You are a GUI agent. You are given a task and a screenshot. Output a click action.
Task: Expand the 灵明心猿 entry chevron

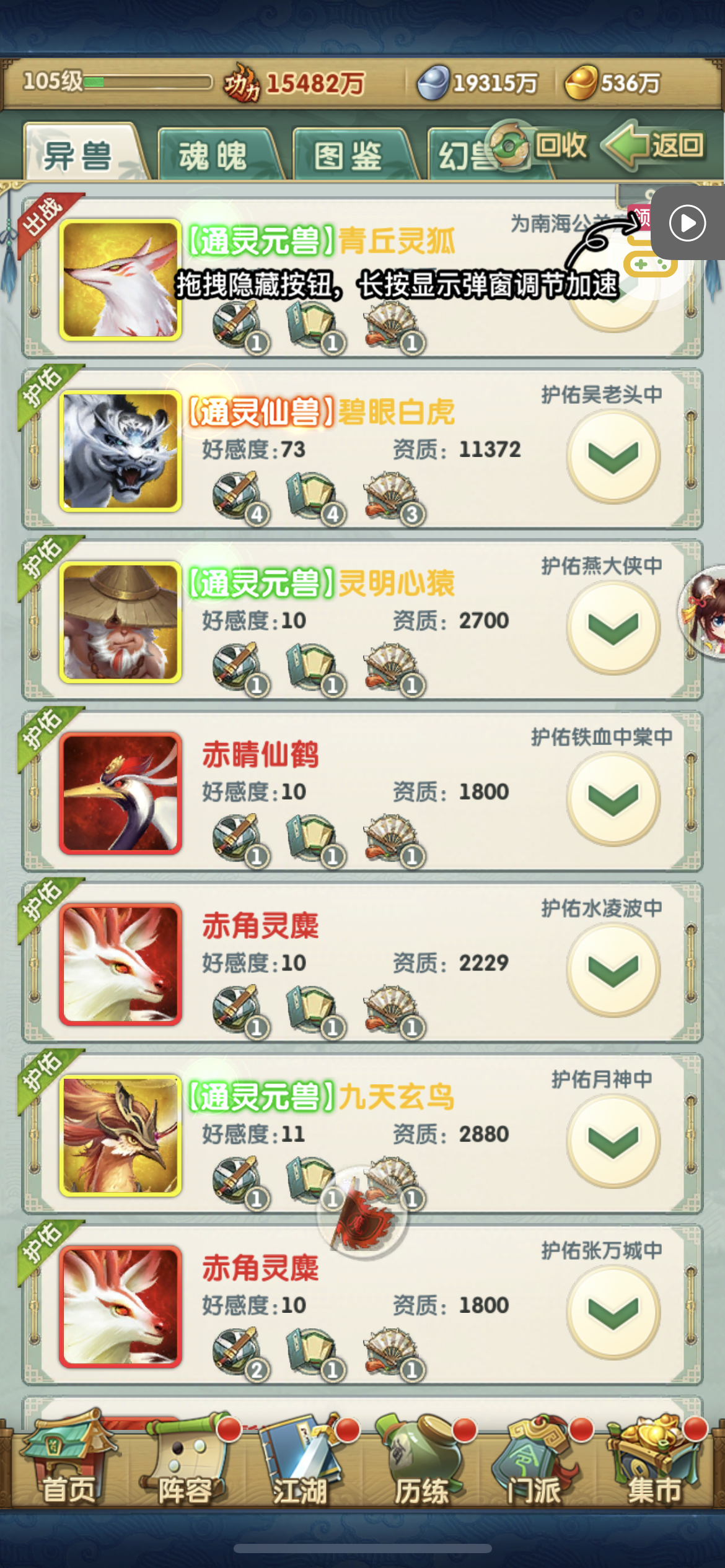coord(613,628)
